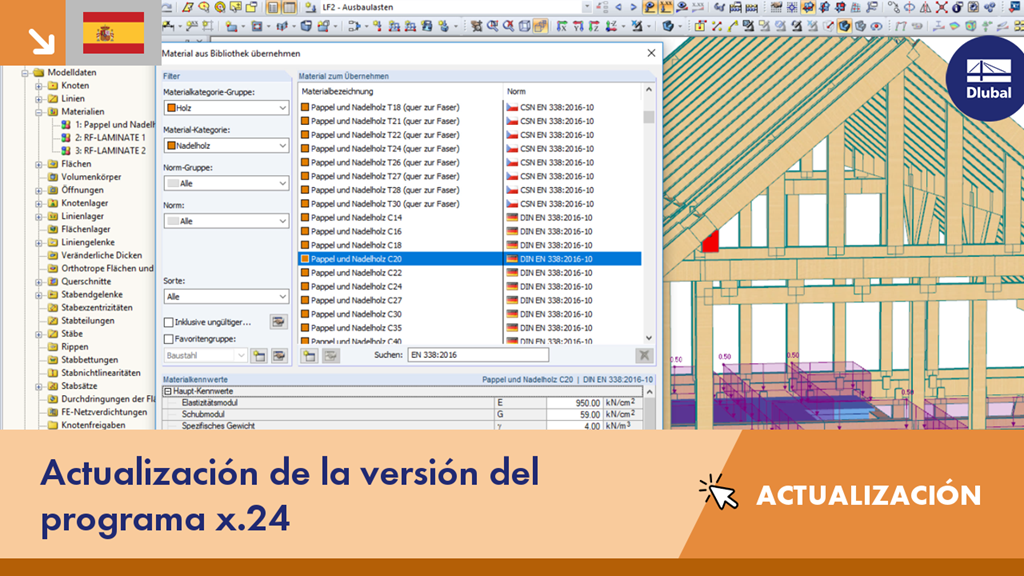Open the Sorte dropdown
This screenshot has height=576, width=1024.
point(226,296)
